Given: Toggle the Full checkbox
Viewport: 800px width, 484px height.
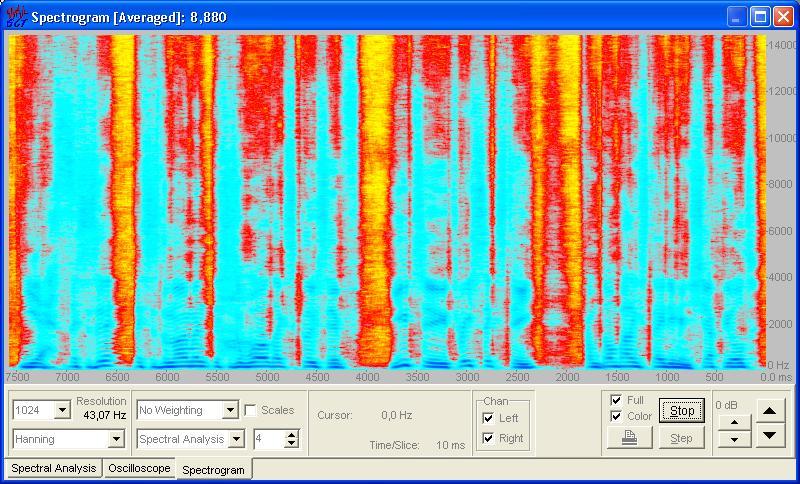Looking at the screenshot, I should 616,400.
